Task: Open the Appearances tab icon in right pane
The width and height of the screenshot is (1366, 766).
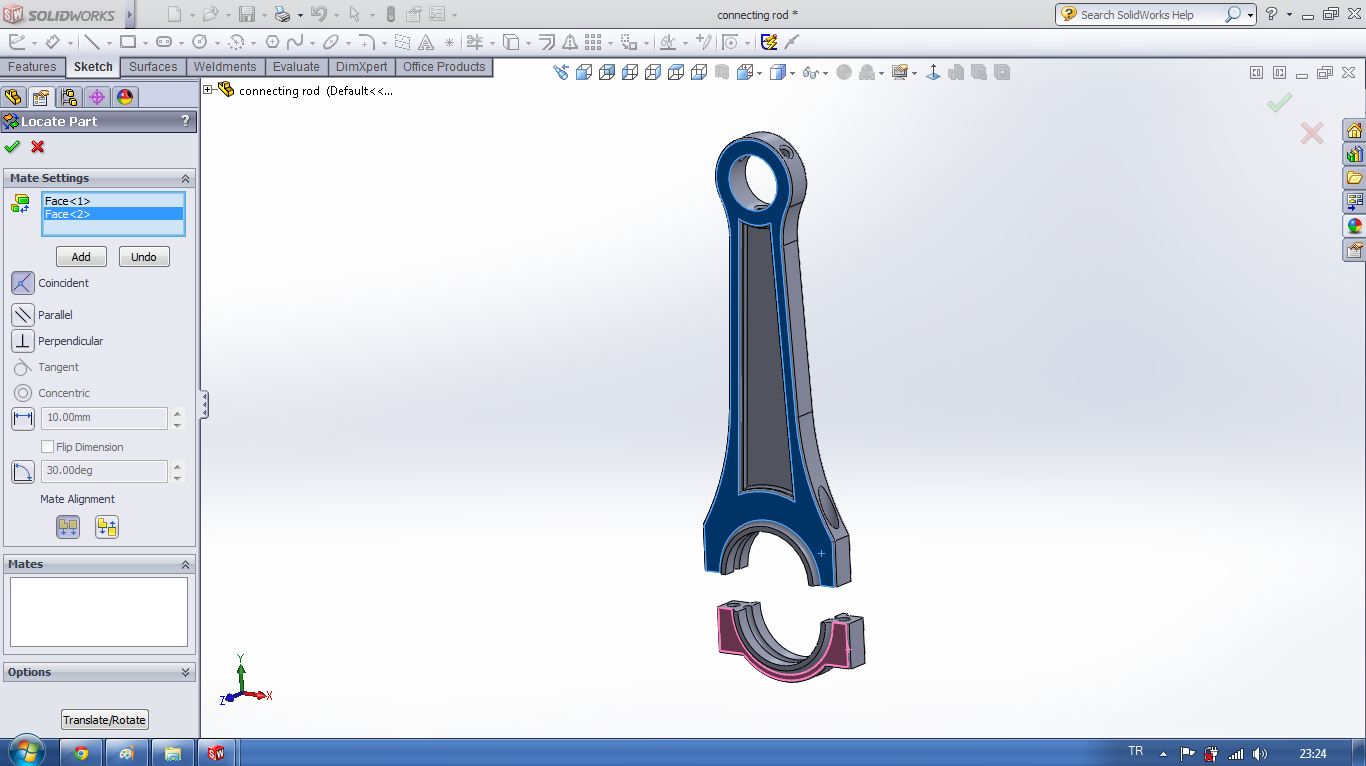Action: (x=1354, y=226)
